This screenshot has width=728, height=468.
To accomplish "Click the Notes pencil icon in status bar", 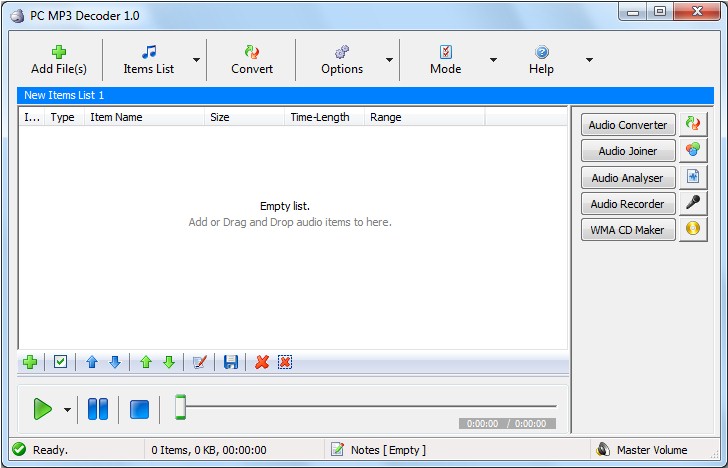I will tap(338, 449).
